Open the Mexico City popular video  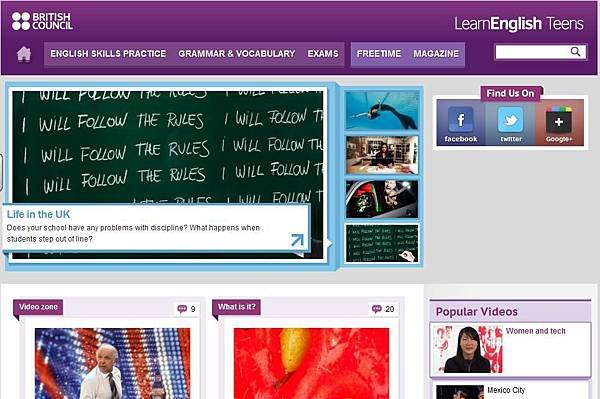[506, 390]
